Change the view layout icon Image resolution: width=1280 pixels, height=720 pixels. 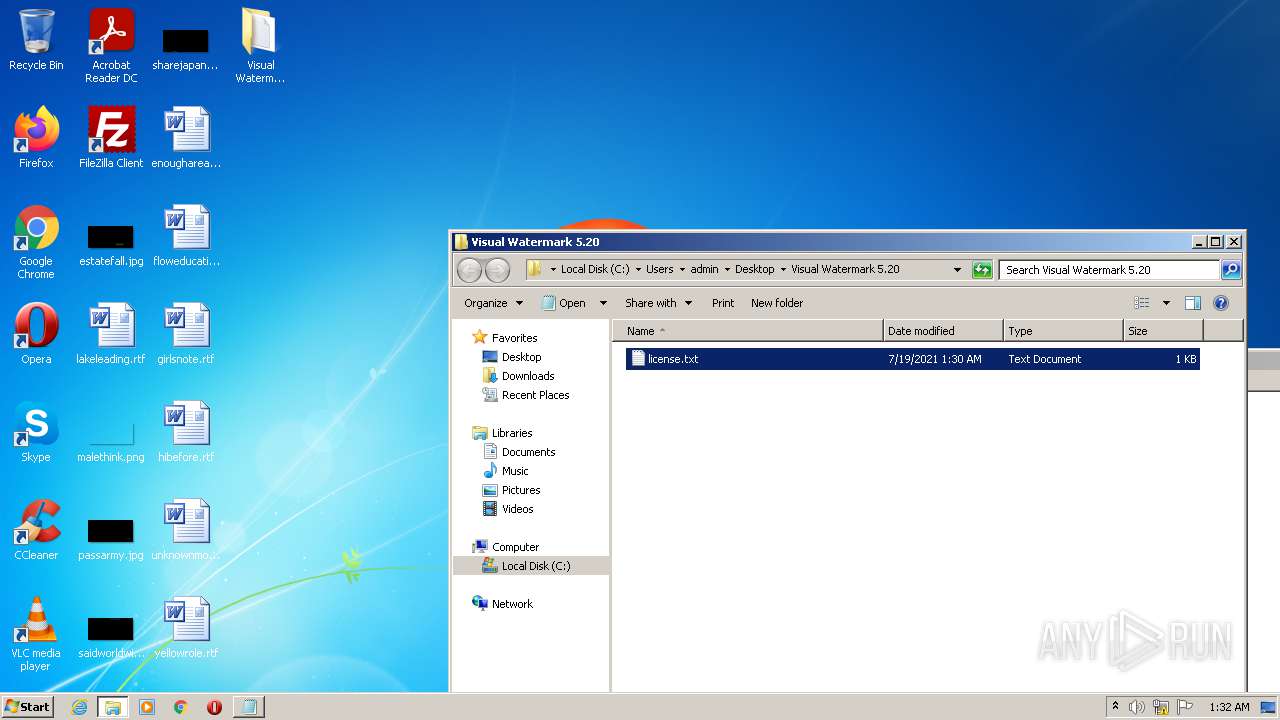[1142, 303]
